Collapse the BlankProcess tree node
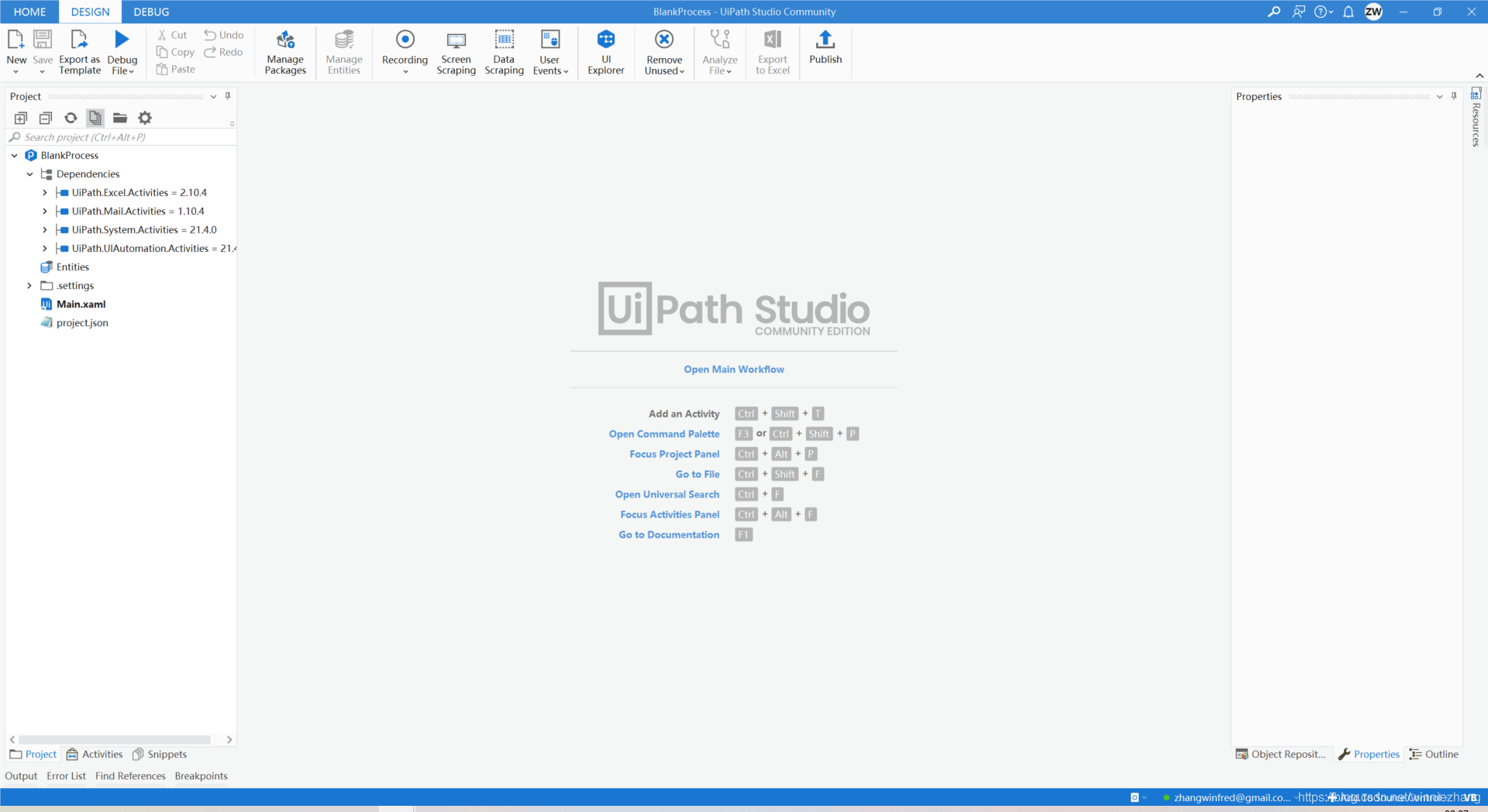The image size is (1488, 812). (x=15, y=156)
